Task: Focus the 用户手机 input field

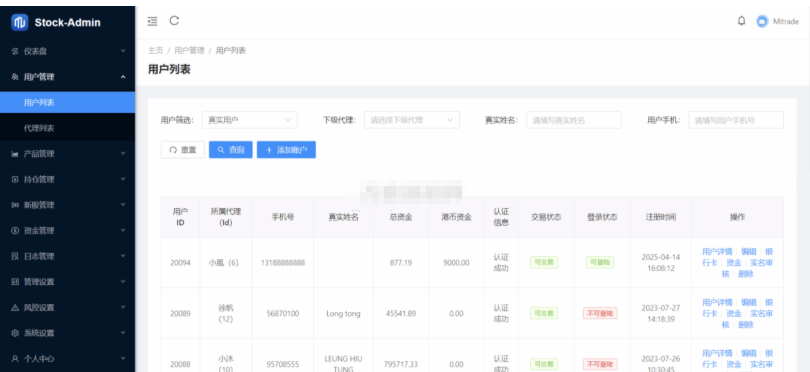Action: point(736,120)
